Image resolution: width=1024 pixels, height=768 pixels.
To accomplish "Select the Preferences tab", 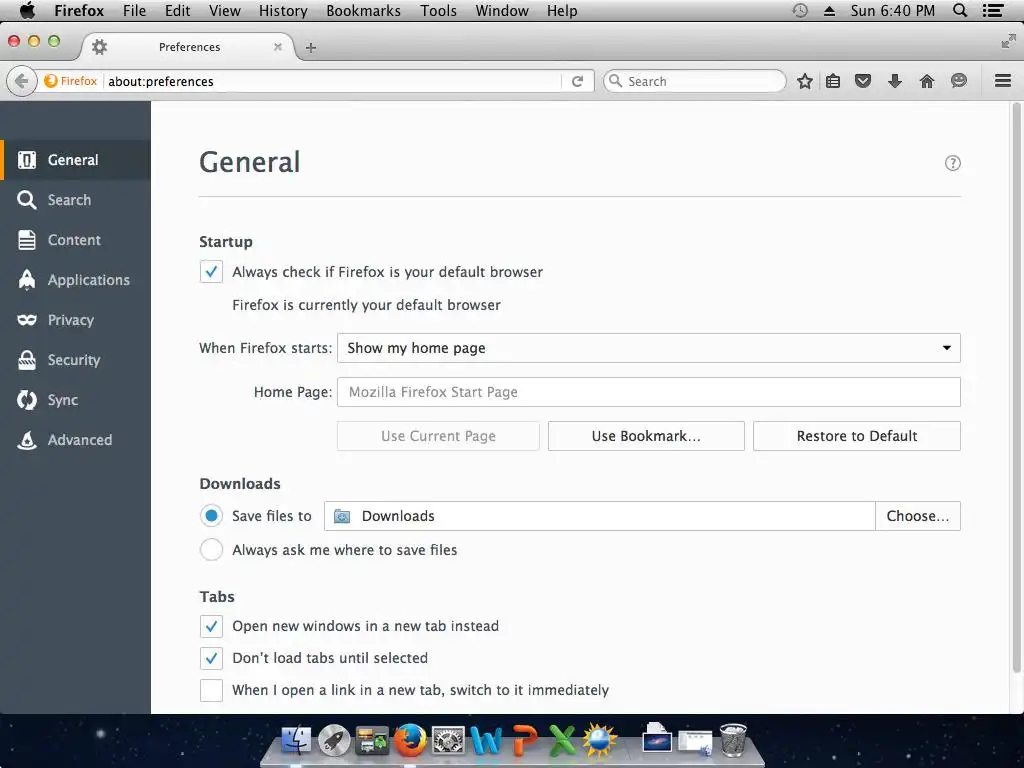I will point(189,47).
